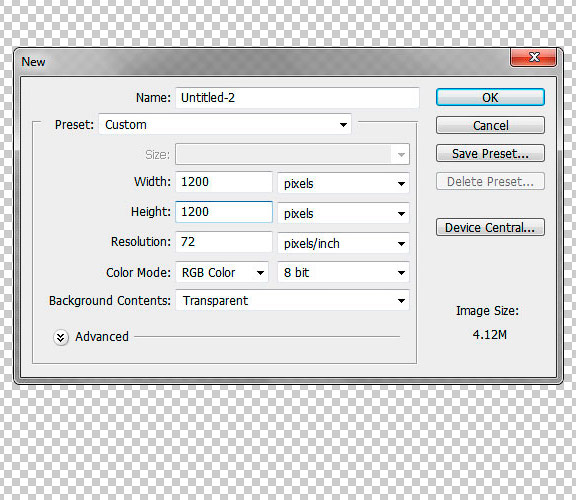Click the 4.12M image size value
This screenshot has width=576, height=500.
click(489, 335)
